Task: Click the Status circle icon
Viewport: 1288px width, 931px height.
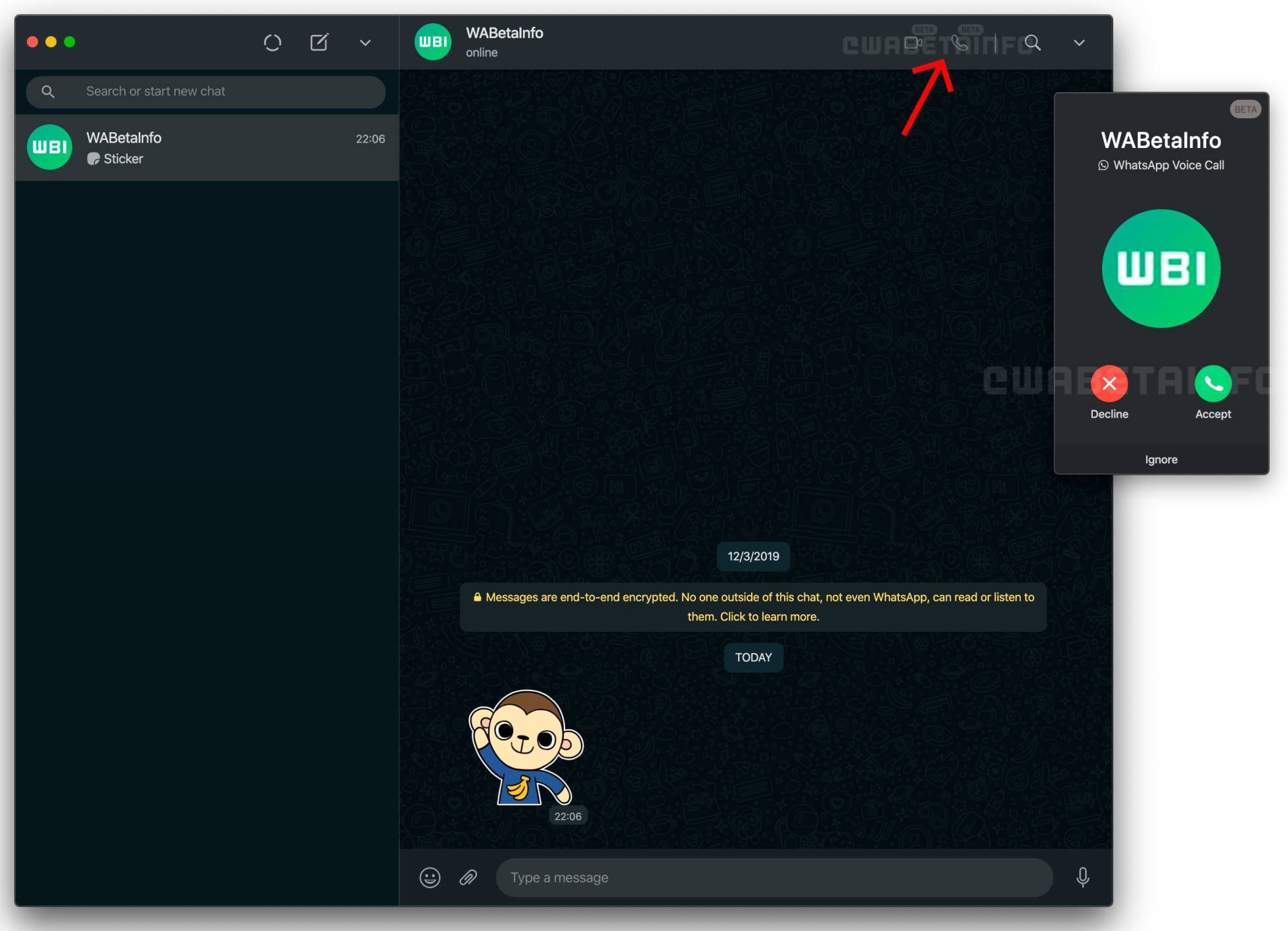Action: [272, 43]
